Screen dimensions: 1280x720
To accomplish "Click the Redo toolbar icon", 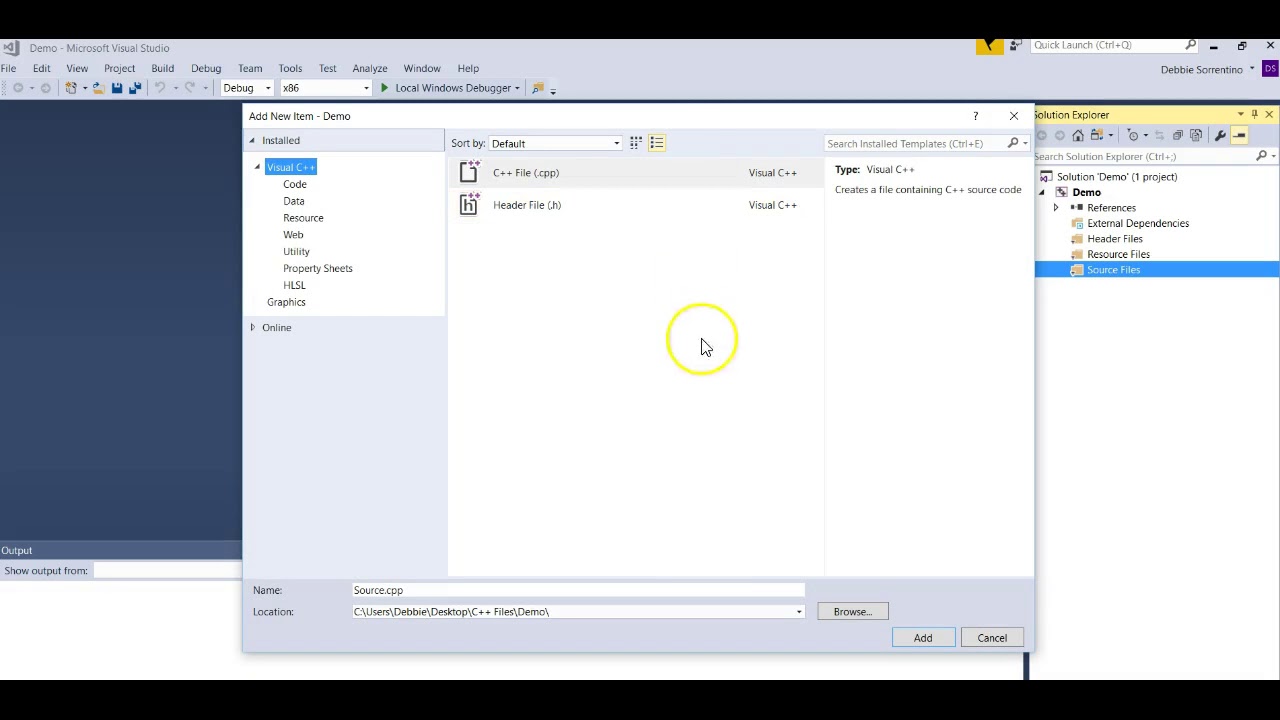I will 190,88.
